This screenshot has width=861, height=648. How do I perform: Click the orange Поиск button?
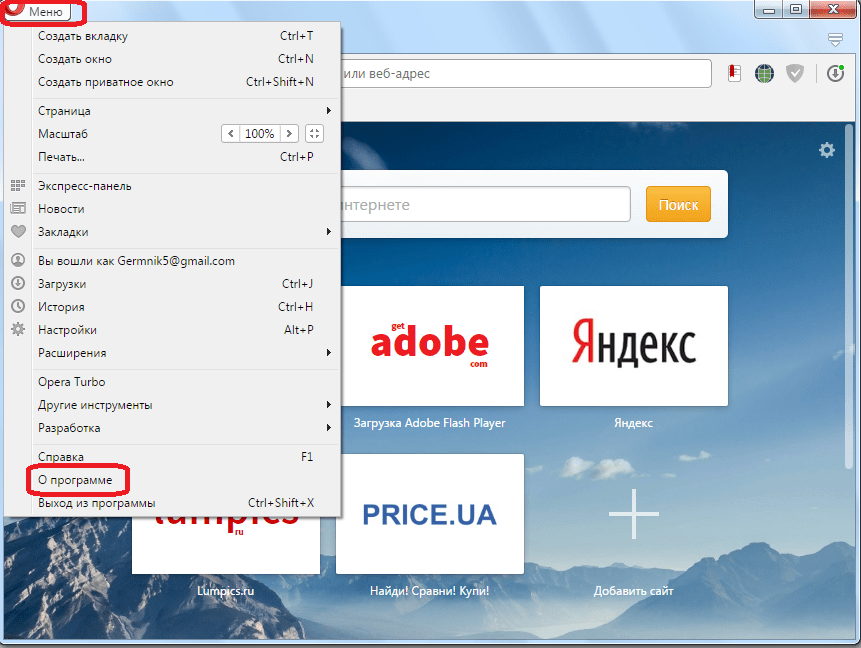(x=678, y=204)
